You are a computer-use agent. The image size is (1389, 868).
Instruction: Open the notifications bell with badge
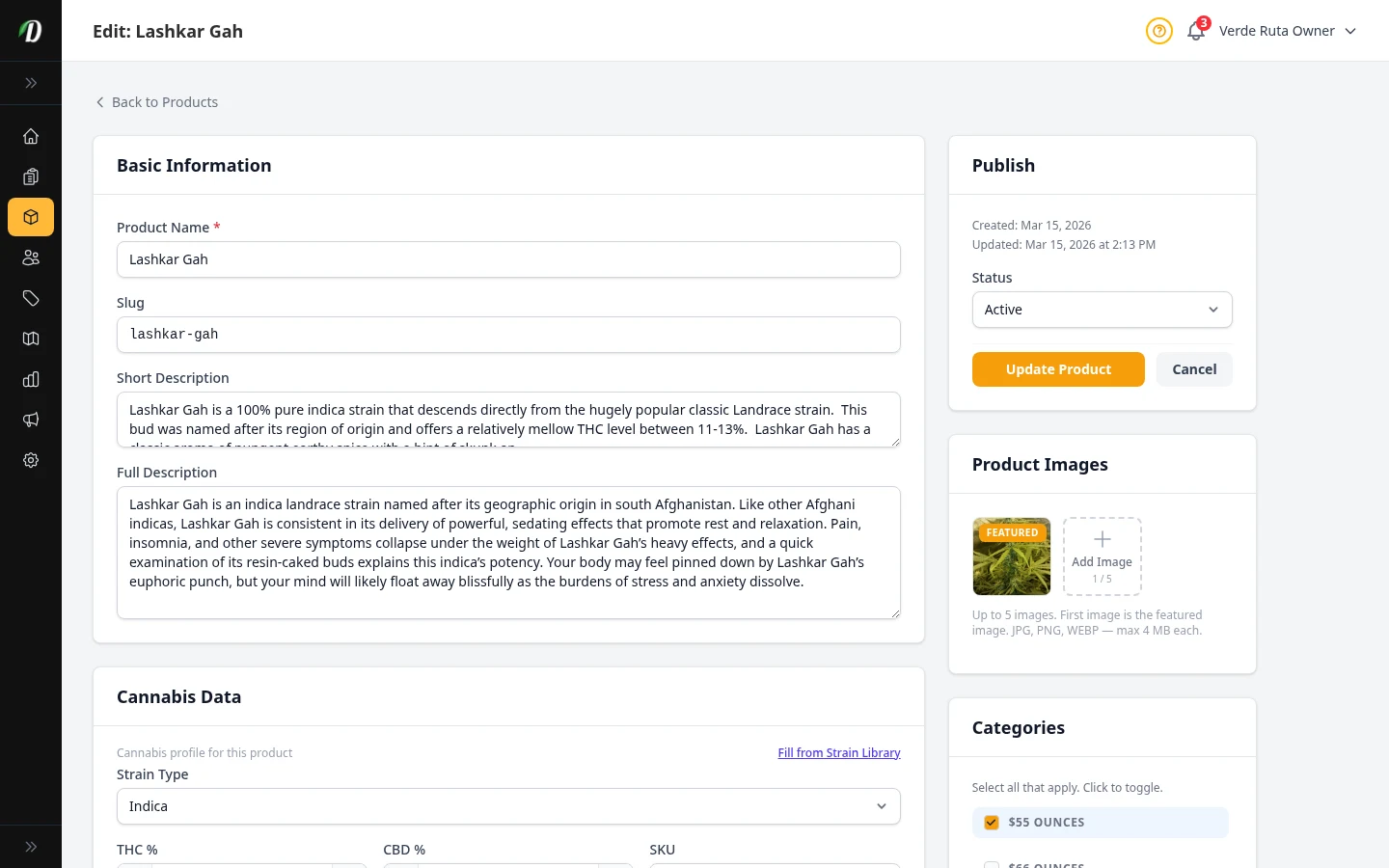pyautogui.click(x=1195, y=31)
